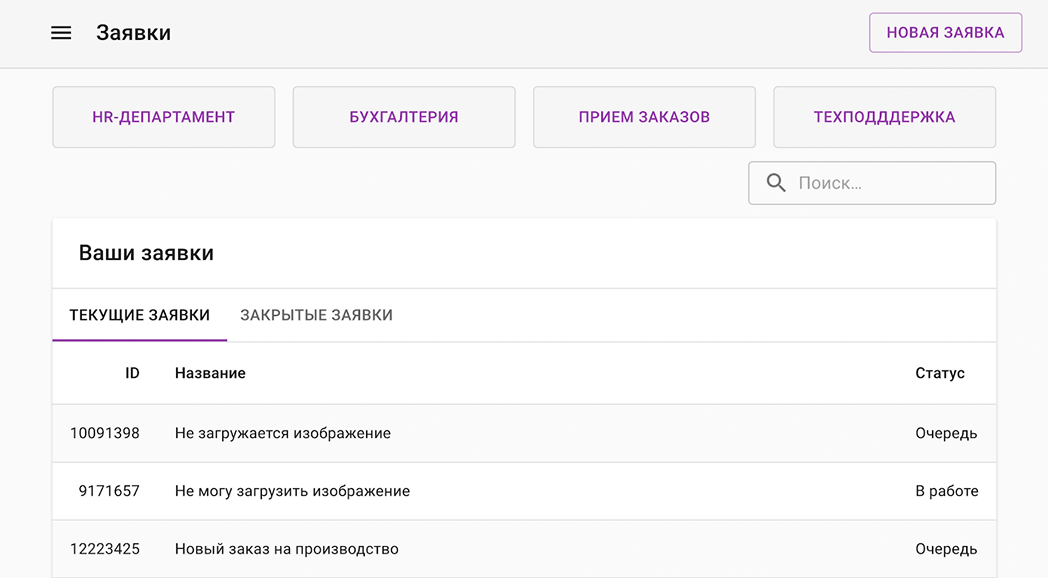Open request ID 12223425

(x=105, y=549)
